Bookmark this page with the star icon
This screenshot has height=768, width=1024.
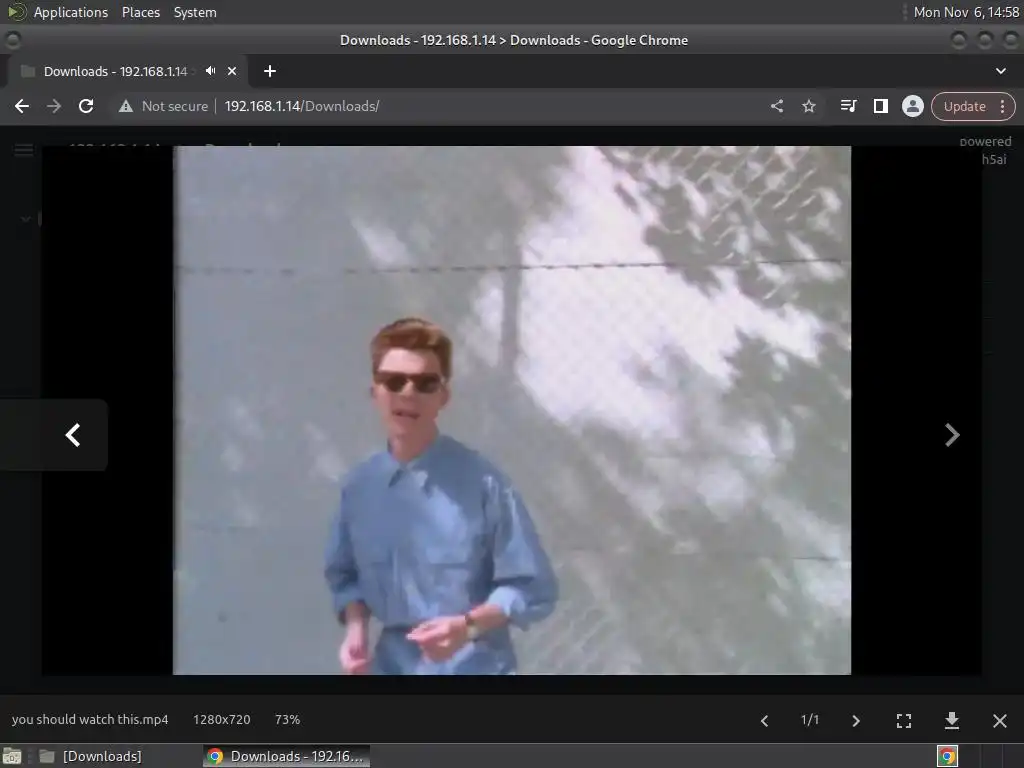[808, 106]
